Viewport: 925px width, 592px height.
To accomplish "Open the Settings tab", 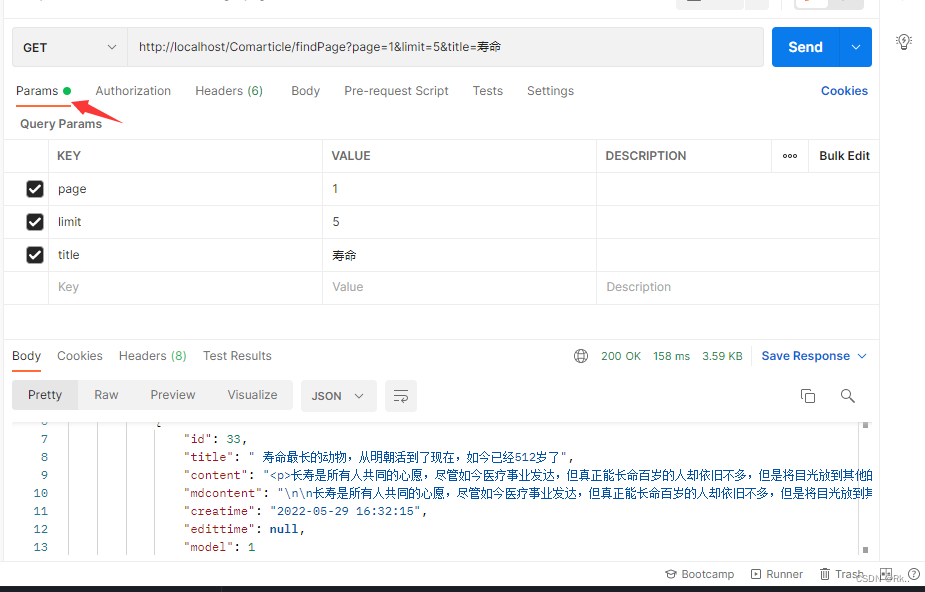I will point(550,91).
